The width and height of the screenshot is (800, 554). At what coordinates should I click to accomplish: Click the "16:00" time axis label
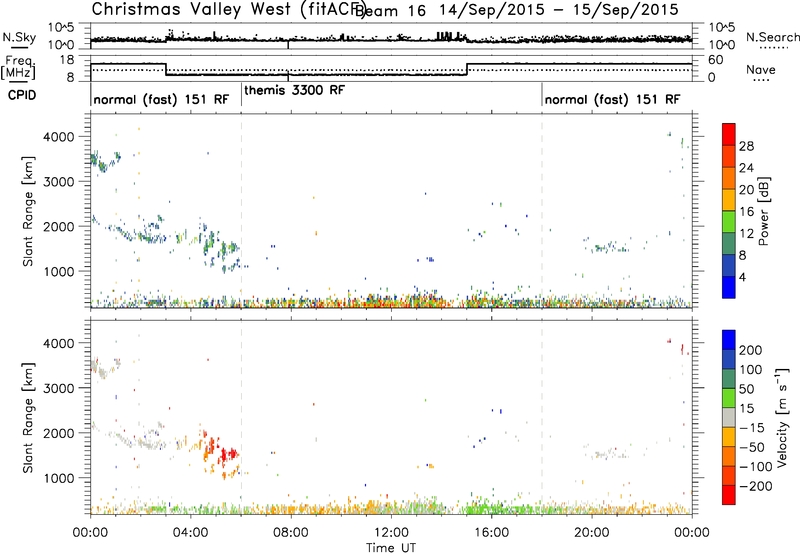pyautogui.click(x=491, y=533)
